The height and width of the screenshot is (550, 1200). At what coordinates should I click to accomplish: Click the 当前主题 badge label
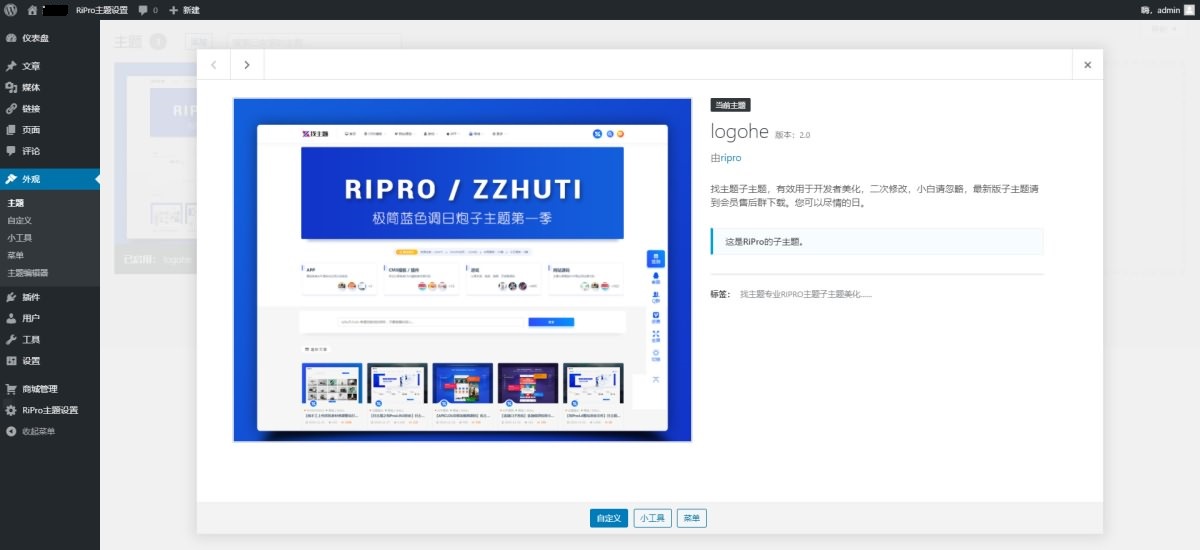pyautogui.click(x=731, y=104)
